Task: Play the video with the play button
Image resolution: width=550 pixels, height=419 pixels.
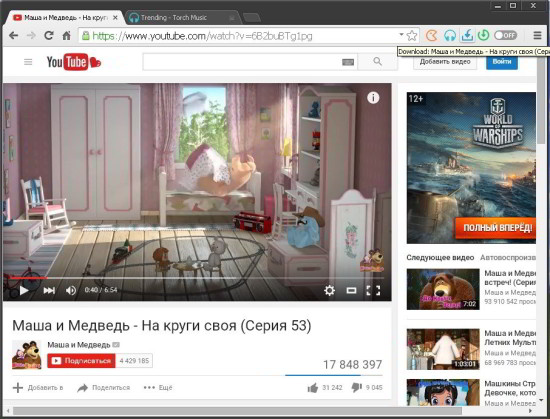Action: (24, 290)
